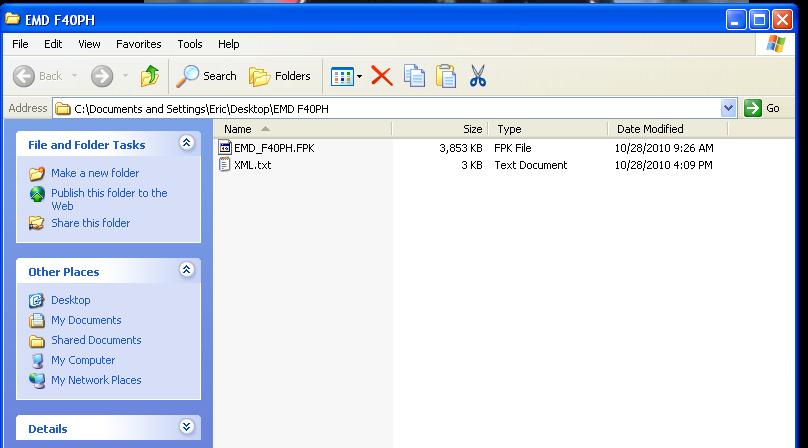
Task: Go up one folder level
Action: coord(149,76)
